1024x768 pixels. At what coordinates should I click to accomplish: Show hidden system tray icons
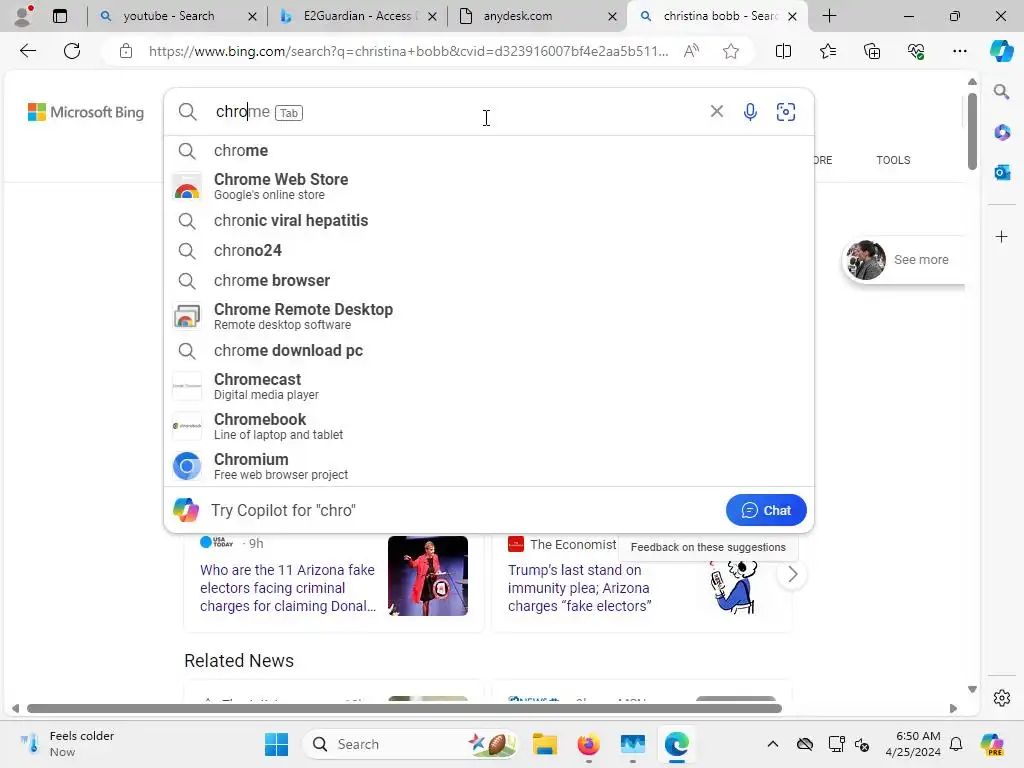point(773,744)
